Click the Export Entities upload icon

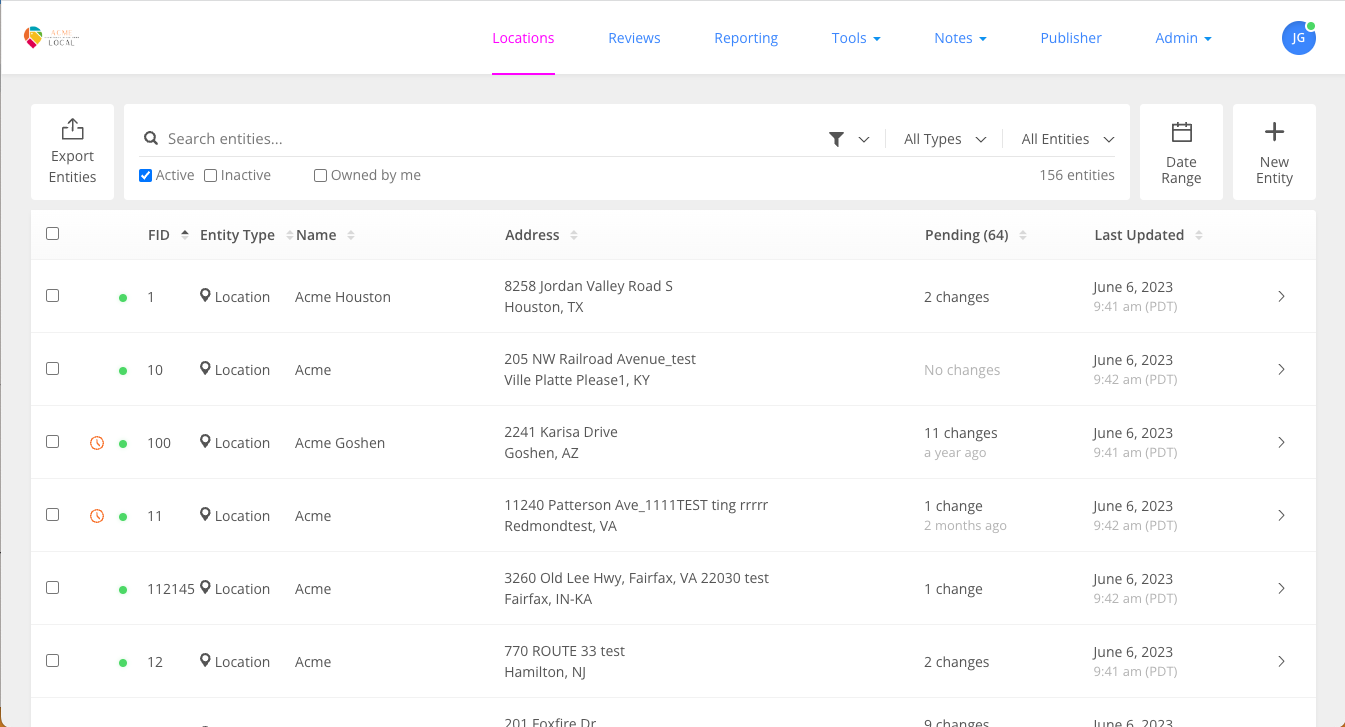(71, 131)
